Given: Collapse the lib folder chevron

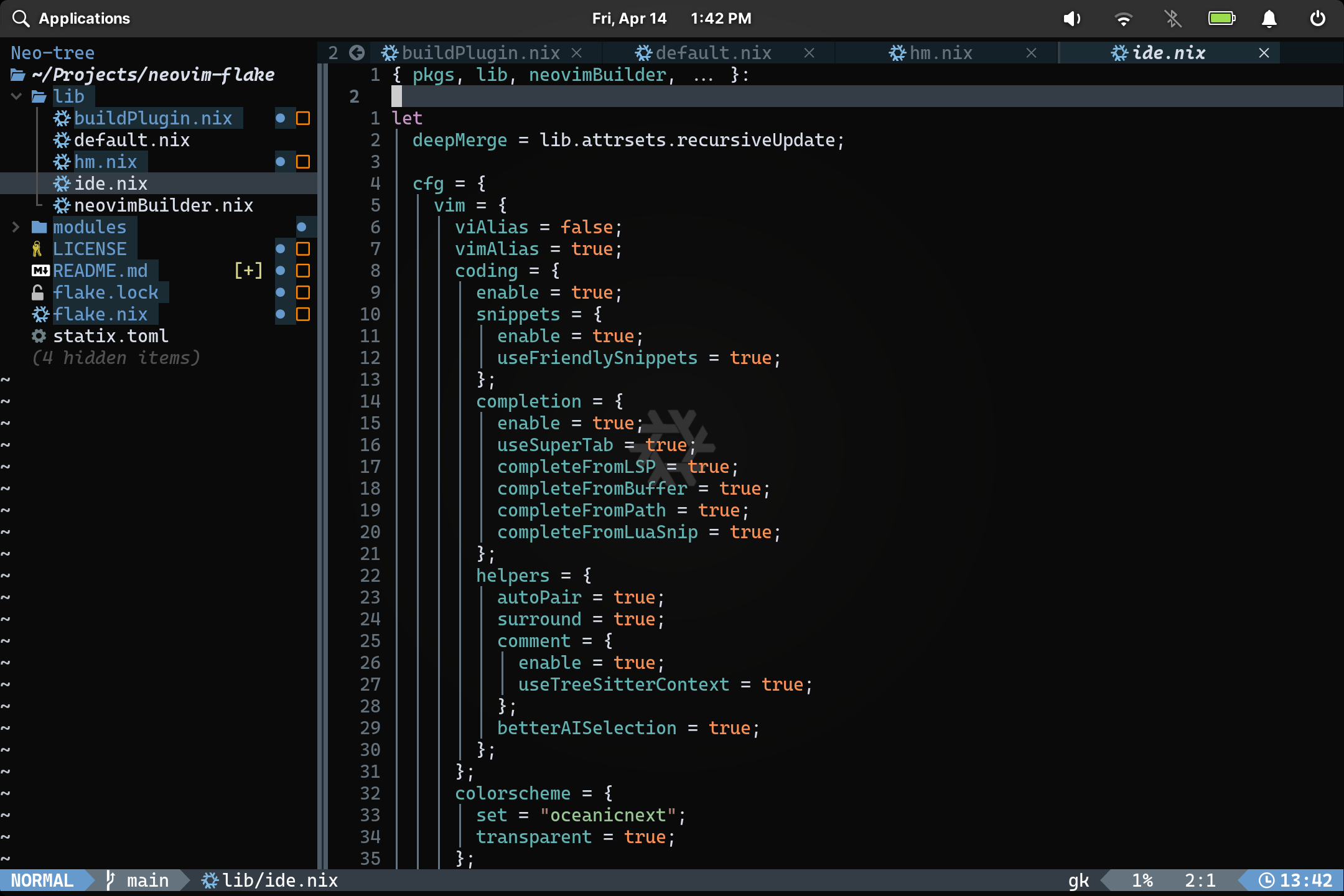Looking at the screenshot, I should (x=17, y=96).
